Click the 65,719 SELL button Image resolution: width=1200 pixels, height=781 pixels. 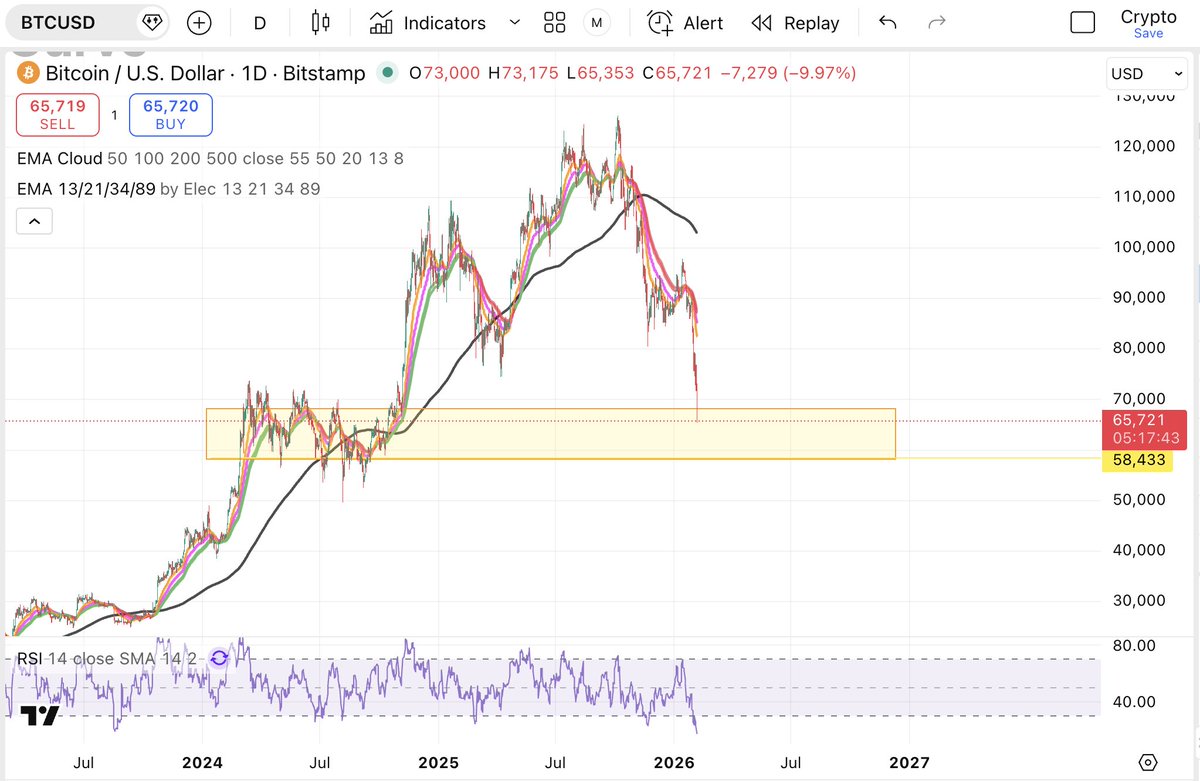(x=57, y=115)
